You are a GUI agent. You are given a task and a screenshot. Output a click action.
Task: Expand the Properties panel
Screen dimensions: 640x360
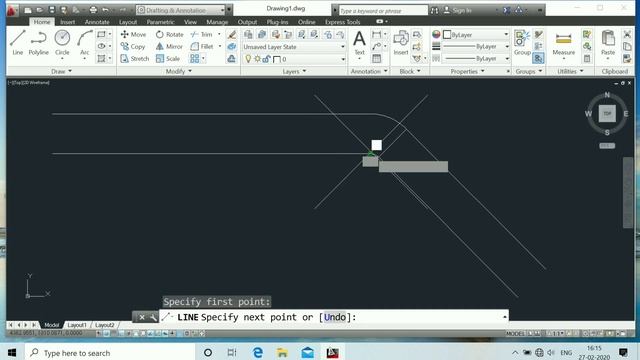[467, 71]
